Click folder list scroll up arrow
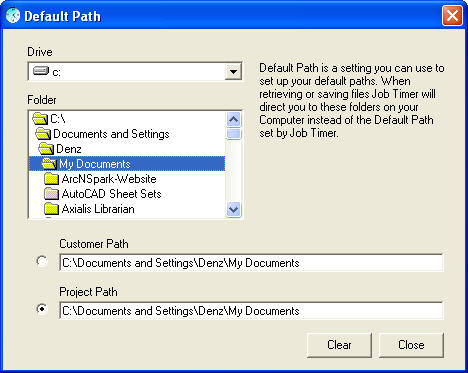This screenshot has height=373, width=468. tap(233, 119)
